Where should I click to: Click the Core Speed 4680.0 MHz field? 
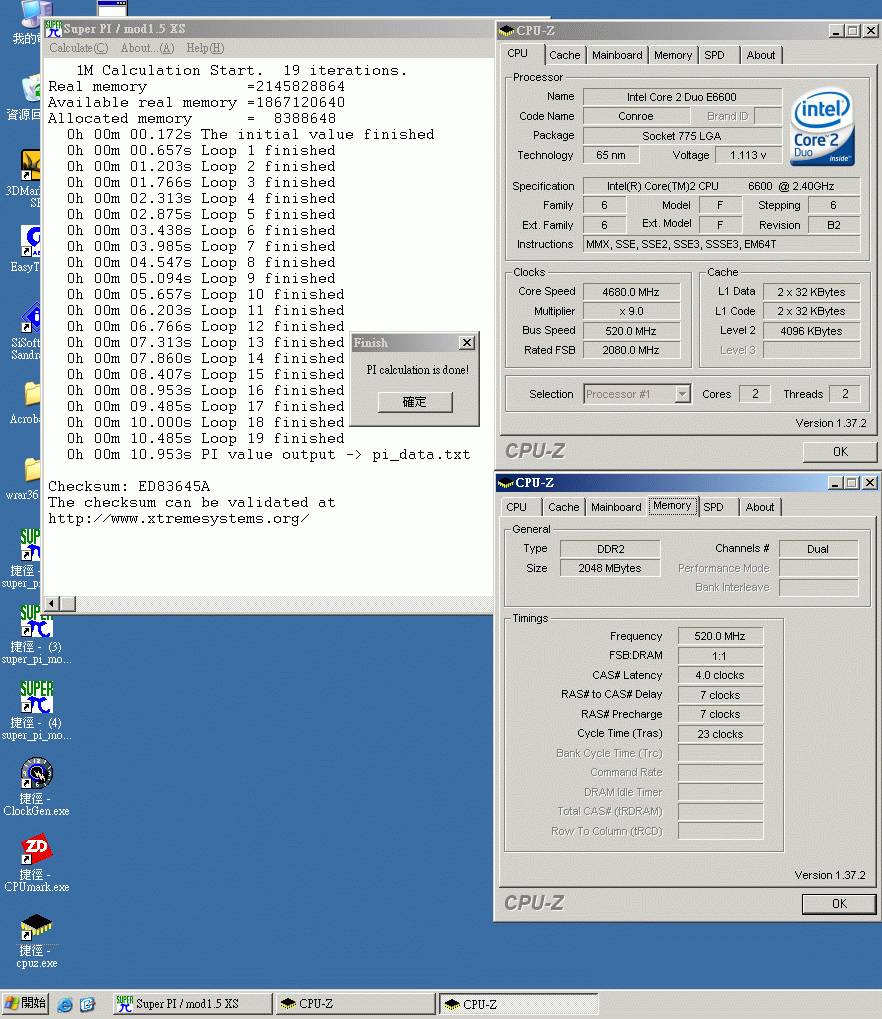coord(631,292)
